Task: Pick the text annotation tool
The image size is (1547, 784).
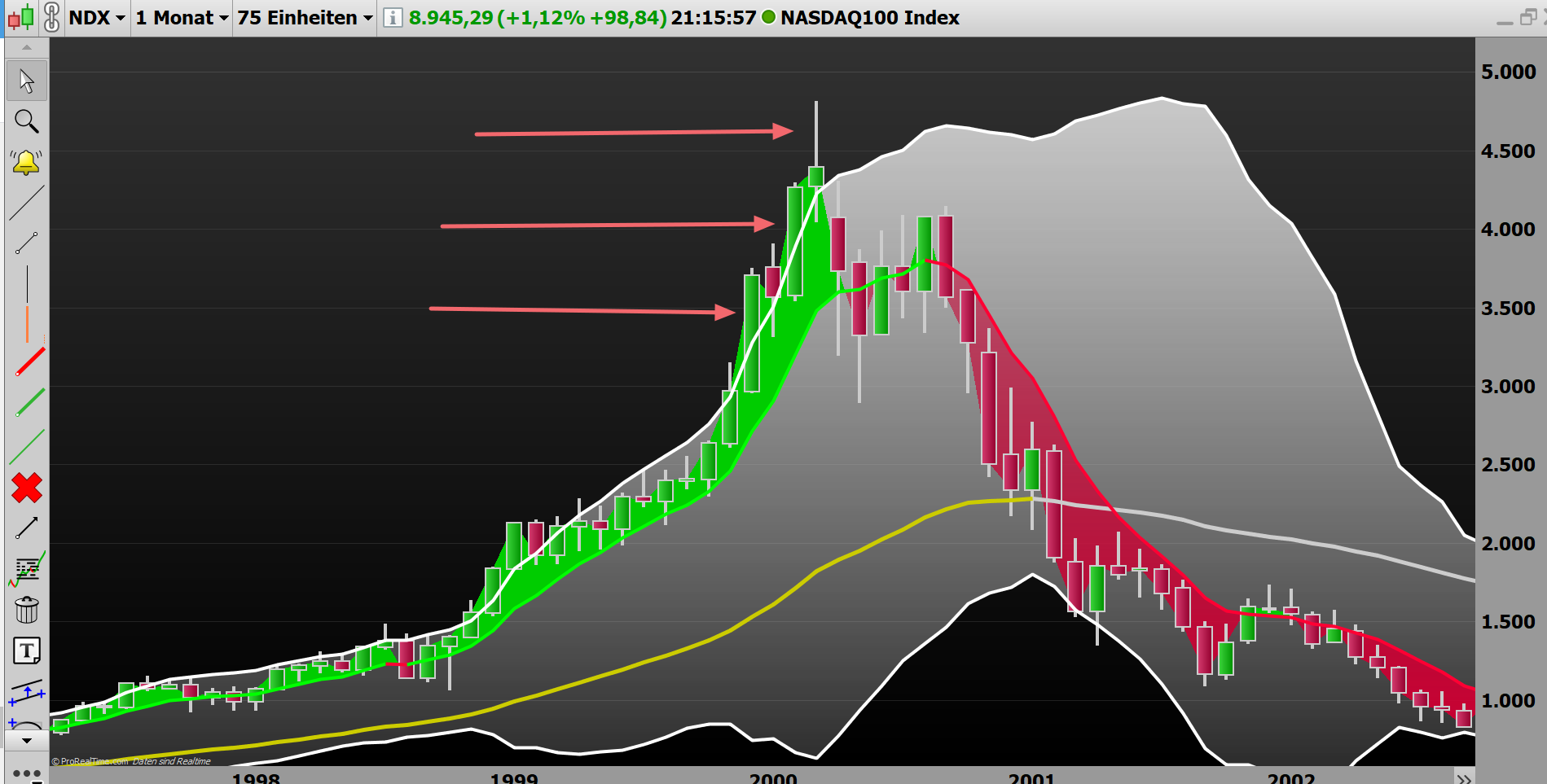Action: click(27, 650)
